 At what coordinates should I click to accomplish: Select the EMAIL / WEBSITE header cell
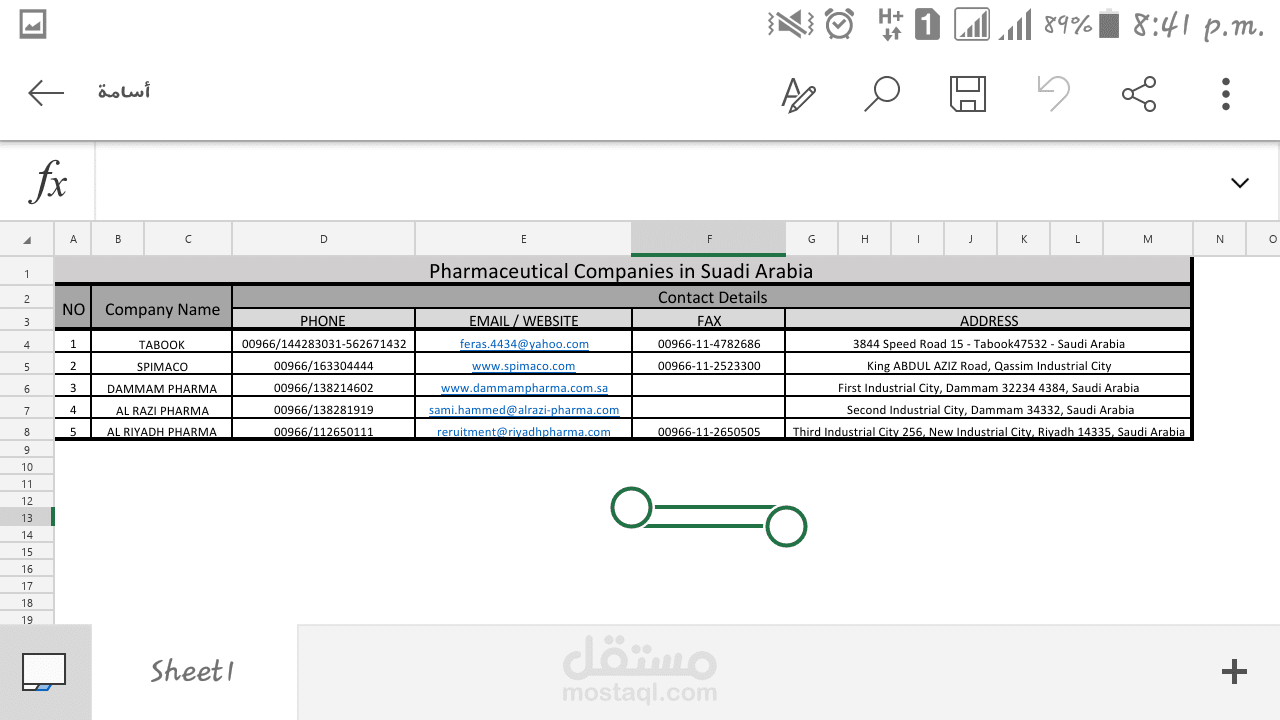(524, 320)
